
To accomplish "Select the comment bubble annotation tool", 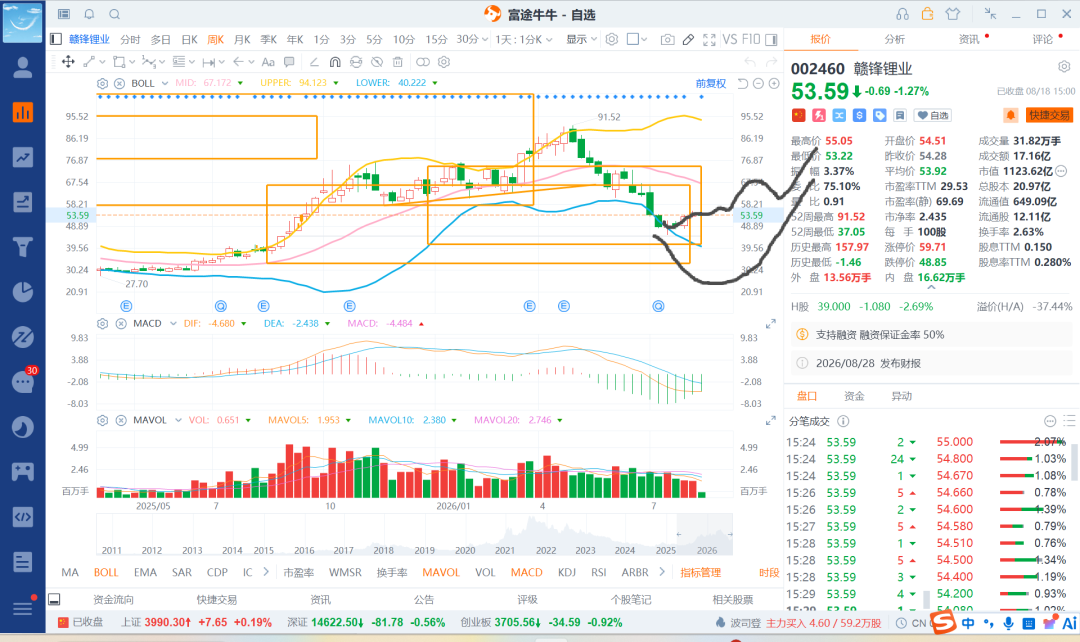I will [289, 62].
